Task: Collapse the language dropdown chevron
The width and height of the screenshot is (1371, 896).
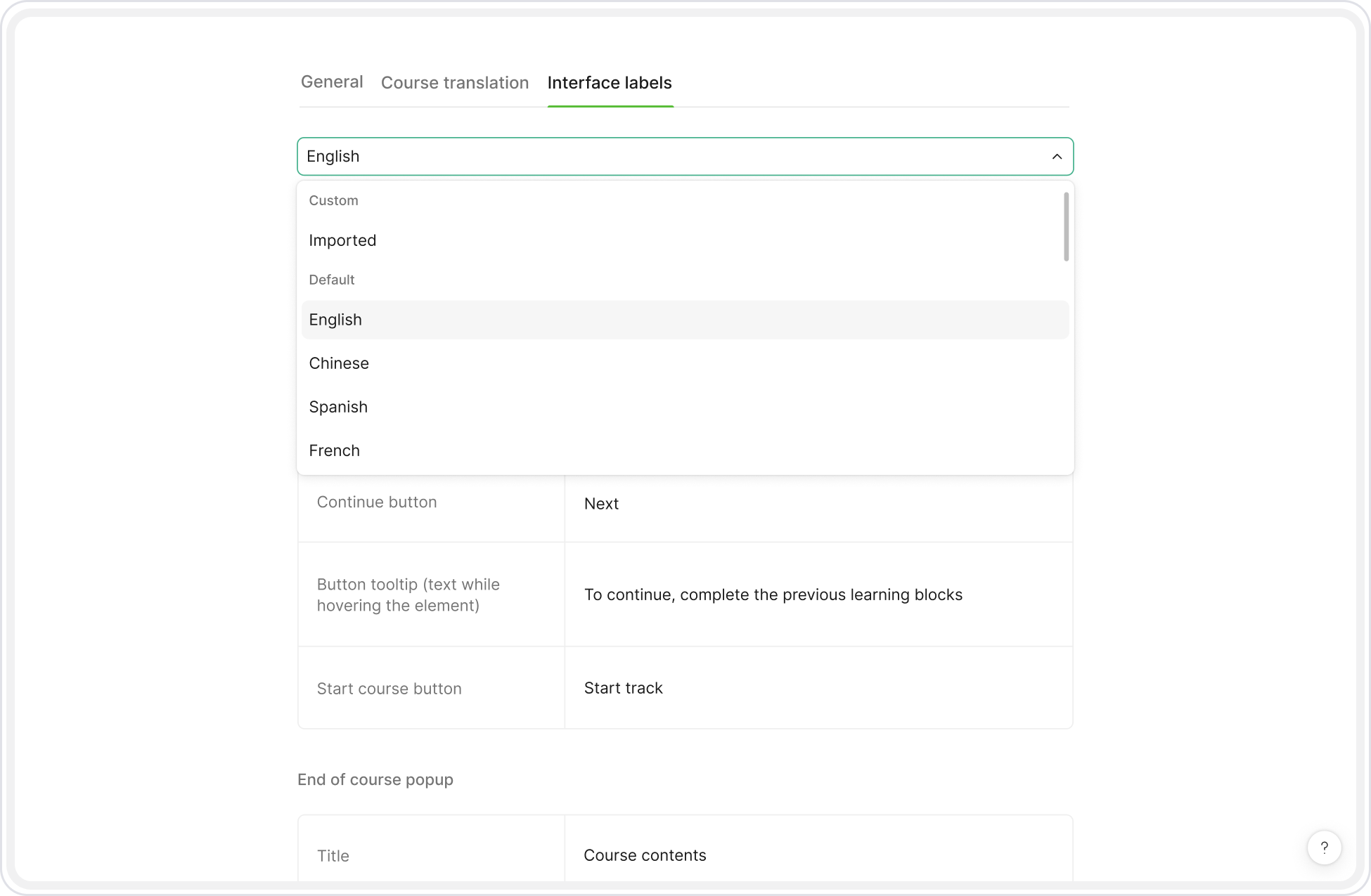Action: [1057, 157]
